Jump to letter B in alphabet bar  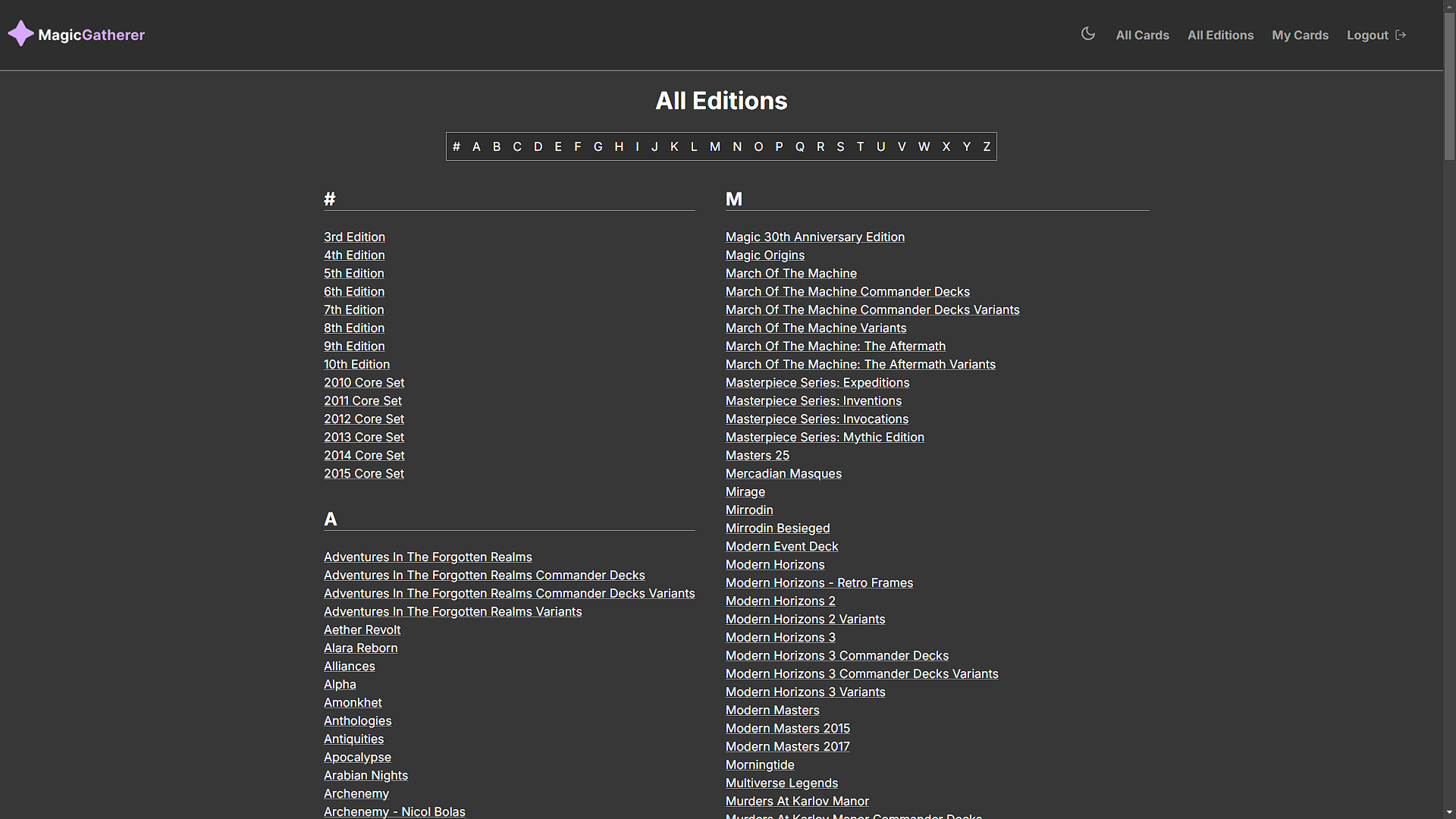click(x=497, y=147)
